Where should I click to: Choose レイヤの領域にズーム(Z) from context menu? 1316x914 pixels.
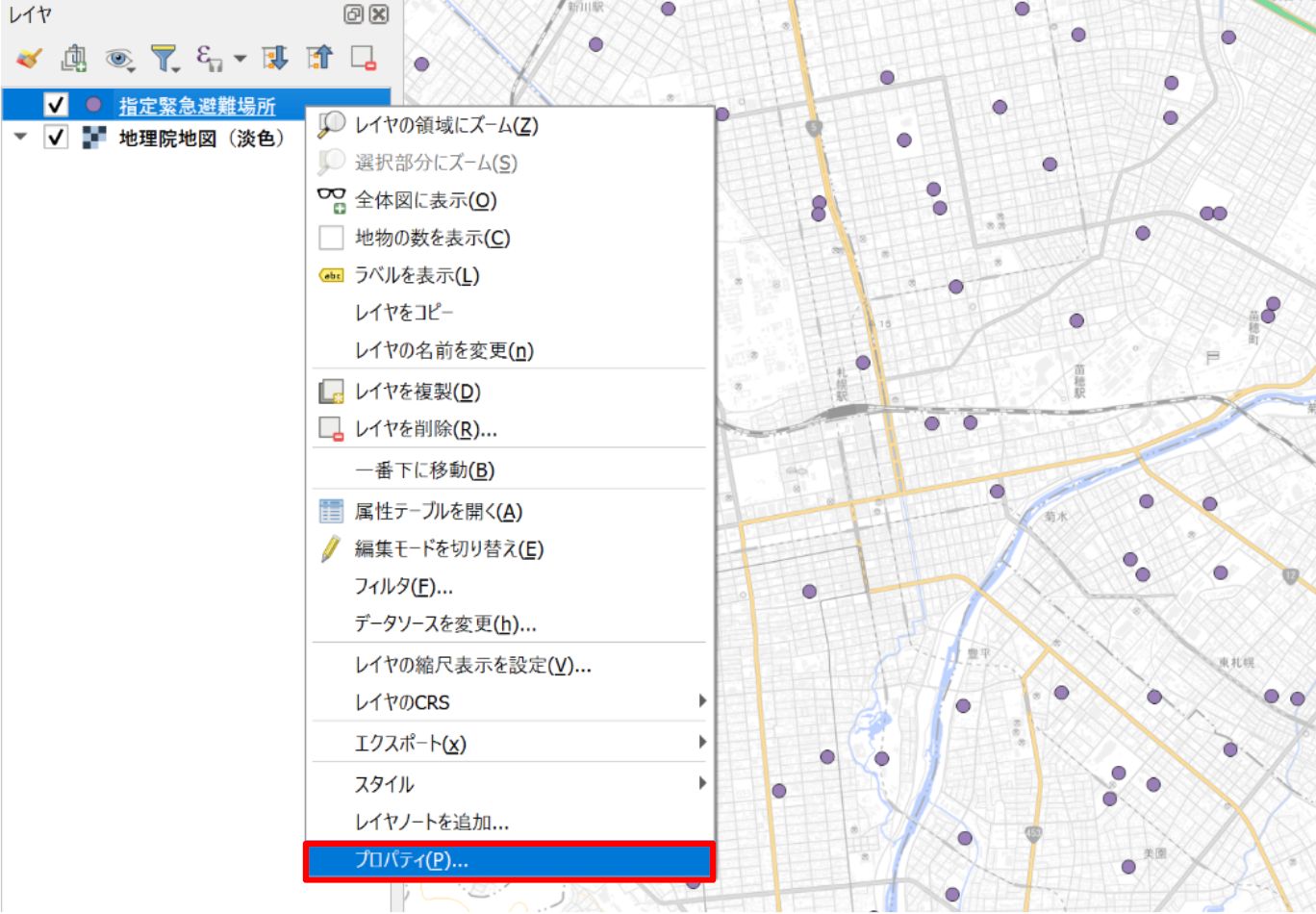(510, 125)
